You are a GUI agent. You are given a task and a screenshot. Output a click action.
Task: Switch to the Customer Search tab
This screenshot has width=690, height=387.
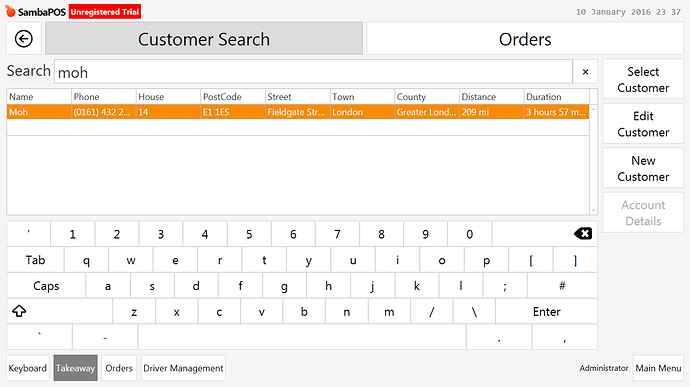[x=204, y=39]
